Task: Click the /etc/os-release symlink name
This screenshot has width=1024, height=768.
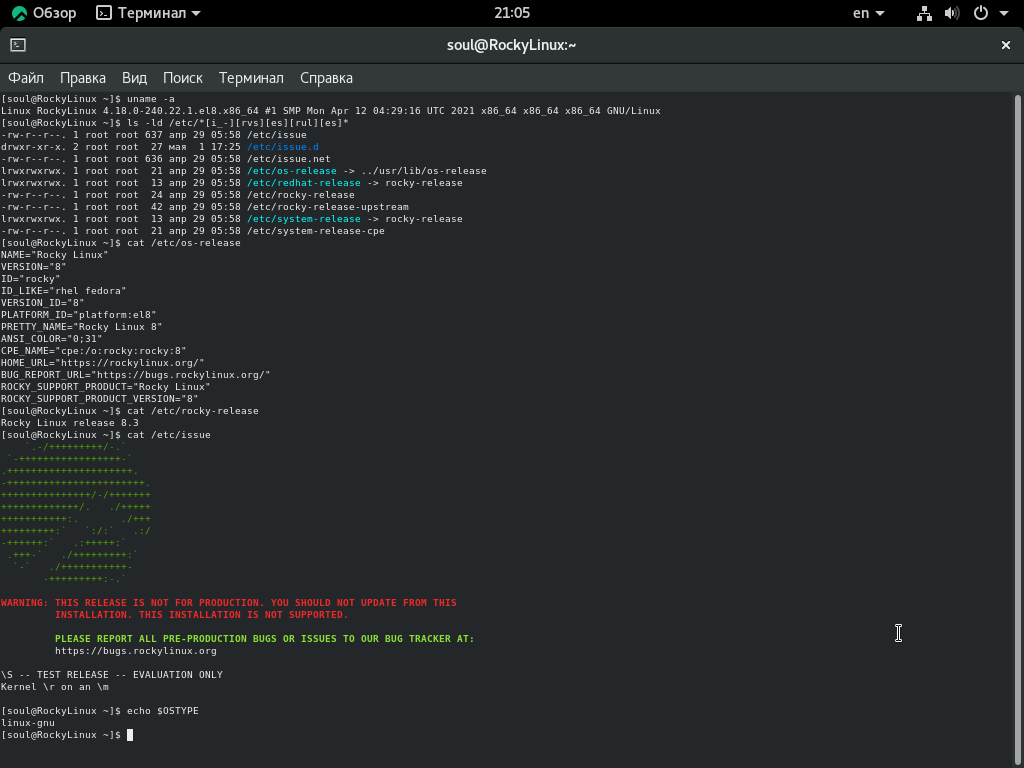Action: tap(292, 171)
